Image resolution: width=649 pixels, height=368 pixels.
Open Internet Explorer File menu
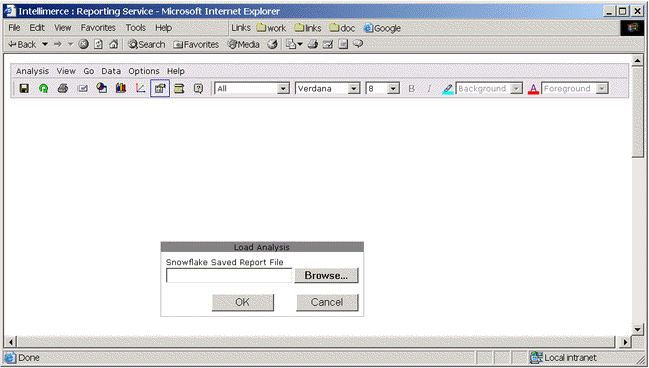tap(14, 28)
